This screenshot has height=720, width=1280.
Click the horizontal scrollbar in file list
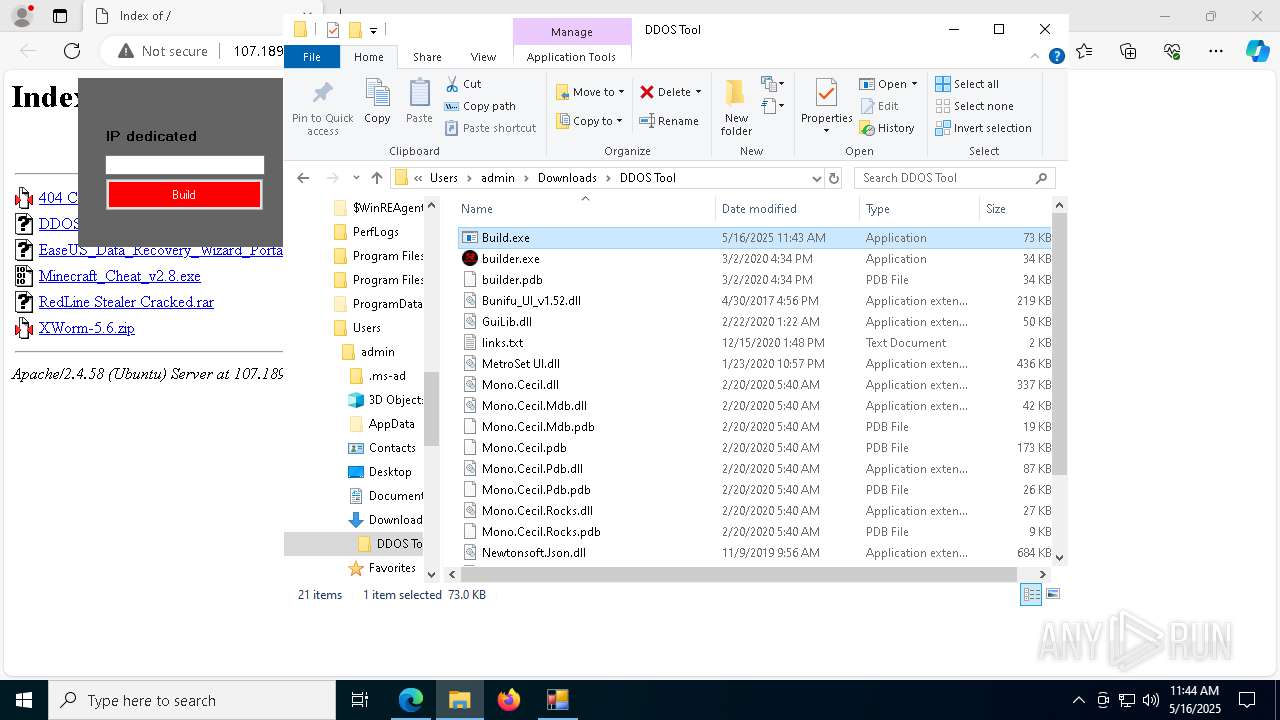(x=738, y=574)
